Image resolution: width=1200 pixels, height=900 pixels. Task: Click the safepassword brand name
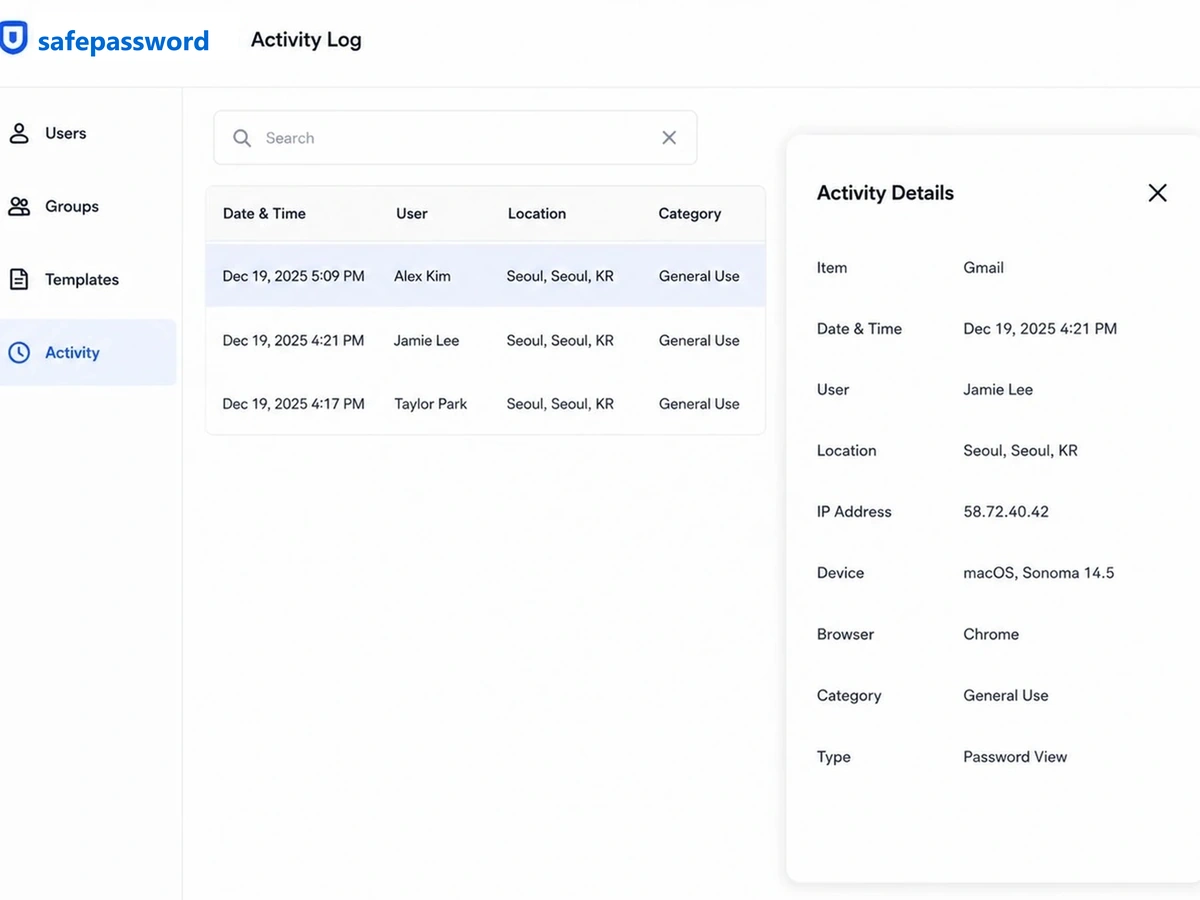123,41
